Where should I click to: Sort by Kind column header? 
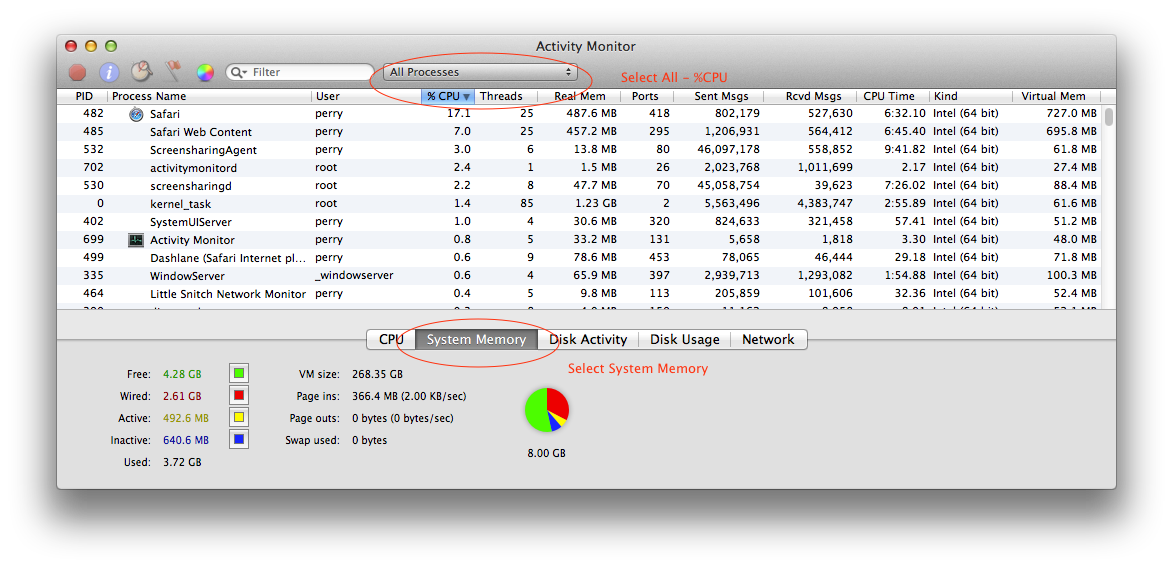(x=971, y=97)
